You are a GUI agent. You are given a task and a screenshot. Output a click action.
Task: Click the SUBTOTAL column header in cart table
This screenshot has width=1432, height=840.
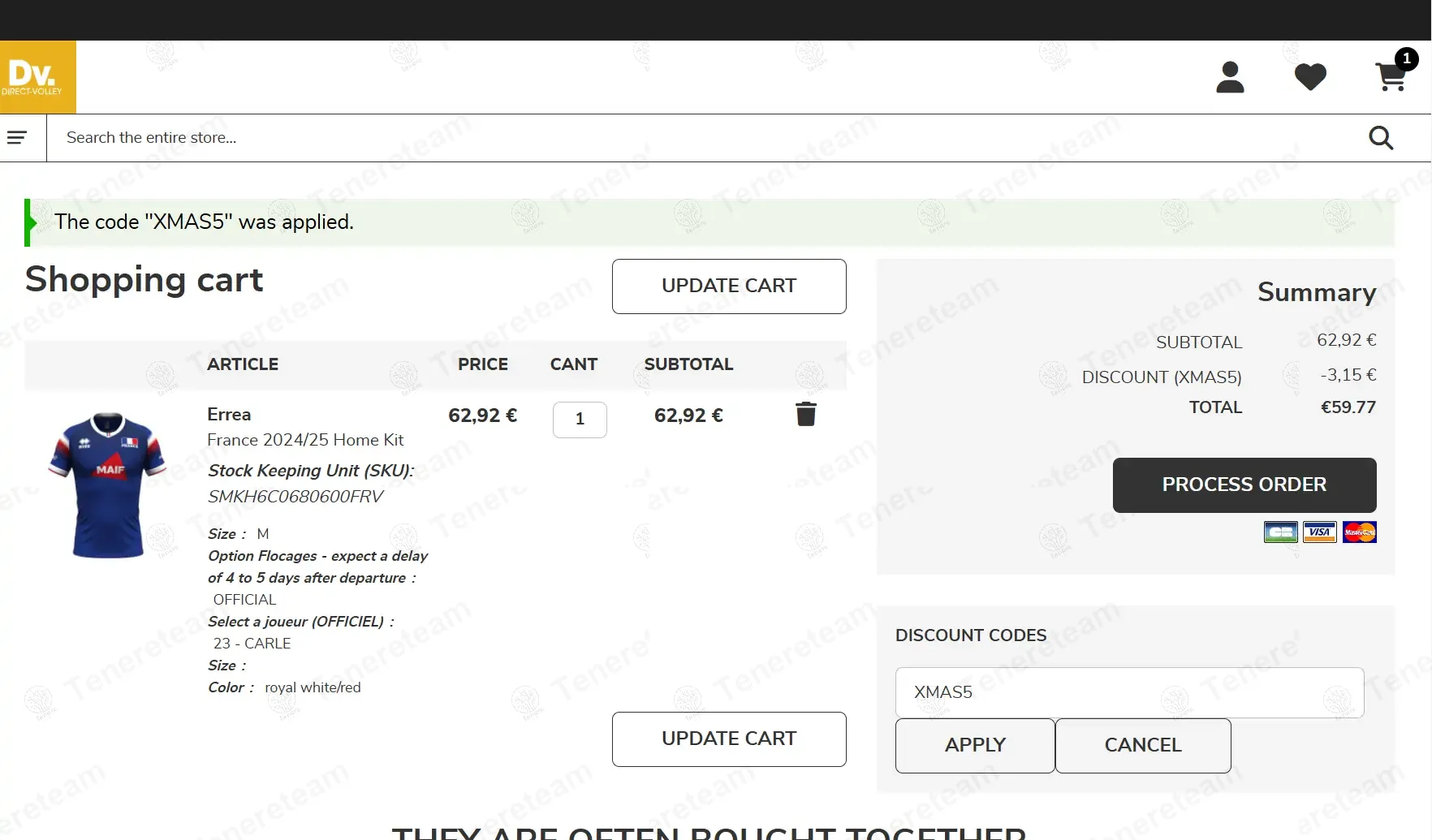688,364
